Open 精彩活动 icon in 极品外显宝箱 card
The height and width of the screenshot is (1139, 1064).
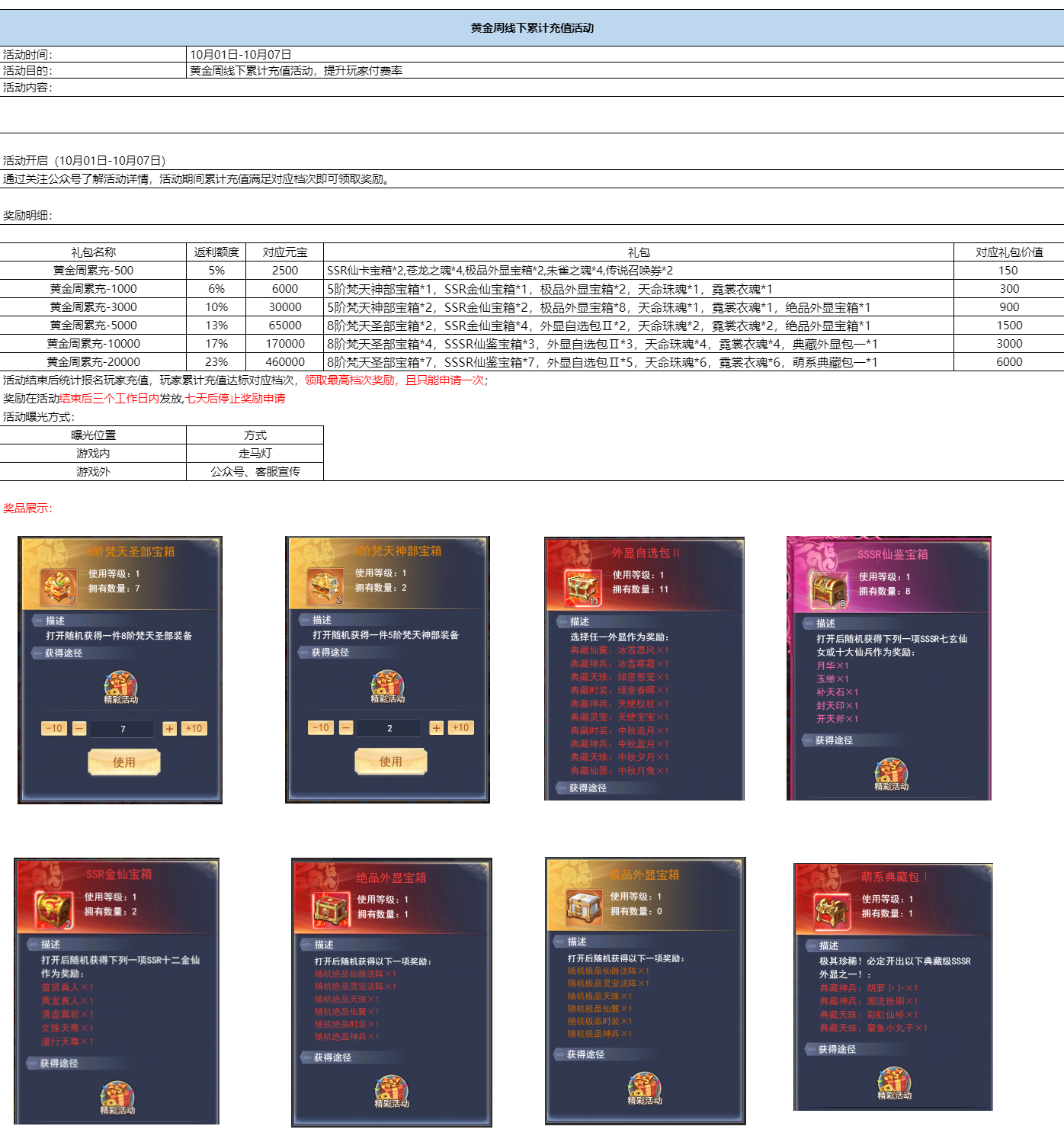[x=645, y=1089]
